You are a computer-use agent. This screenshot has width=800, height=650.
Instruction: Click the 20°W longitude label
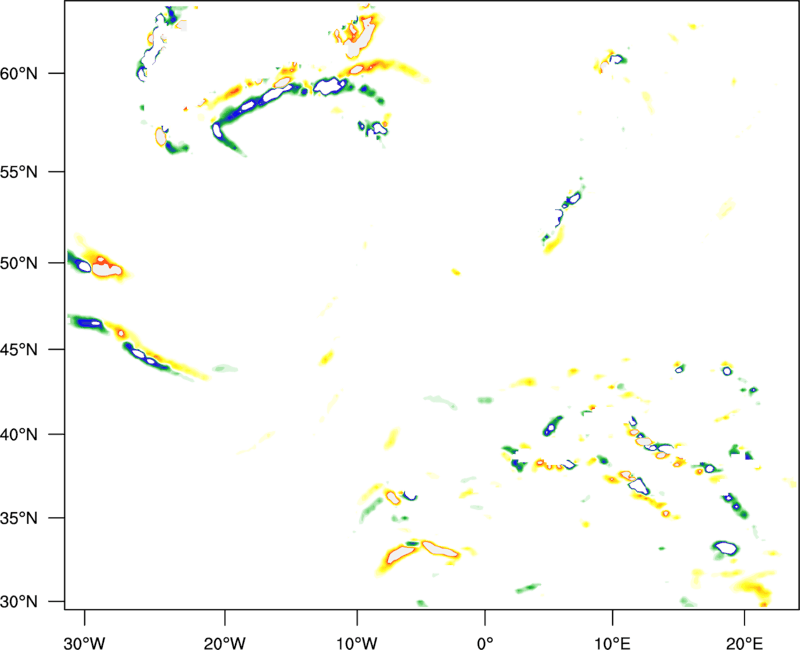[x=224, y=643]
